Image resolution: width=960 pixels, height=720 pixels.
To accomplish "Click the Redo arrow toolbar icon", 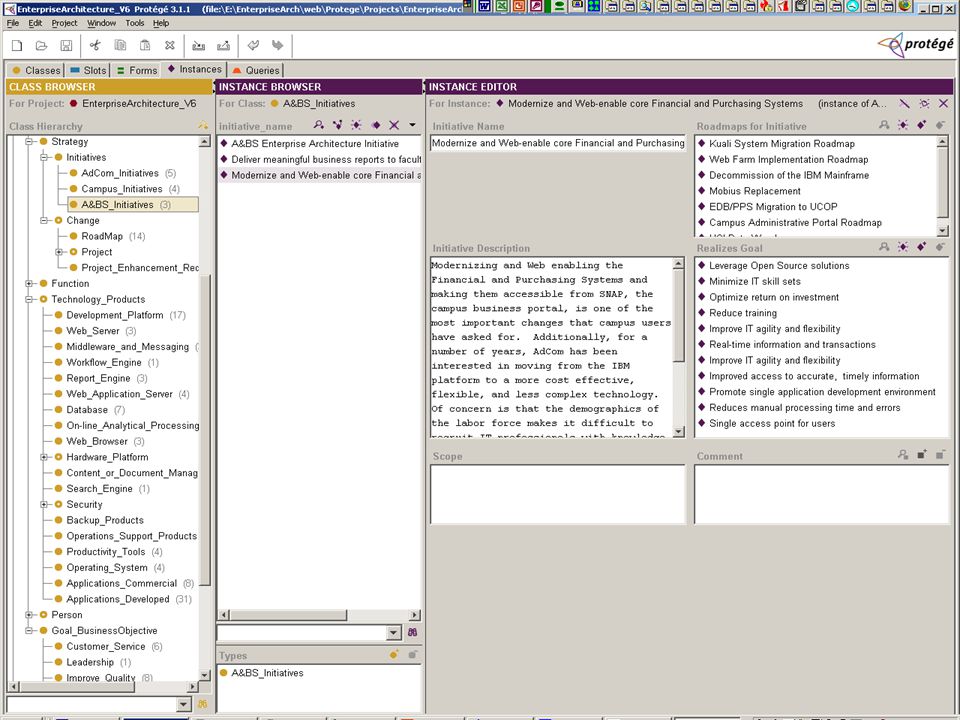I will [277, 45].
